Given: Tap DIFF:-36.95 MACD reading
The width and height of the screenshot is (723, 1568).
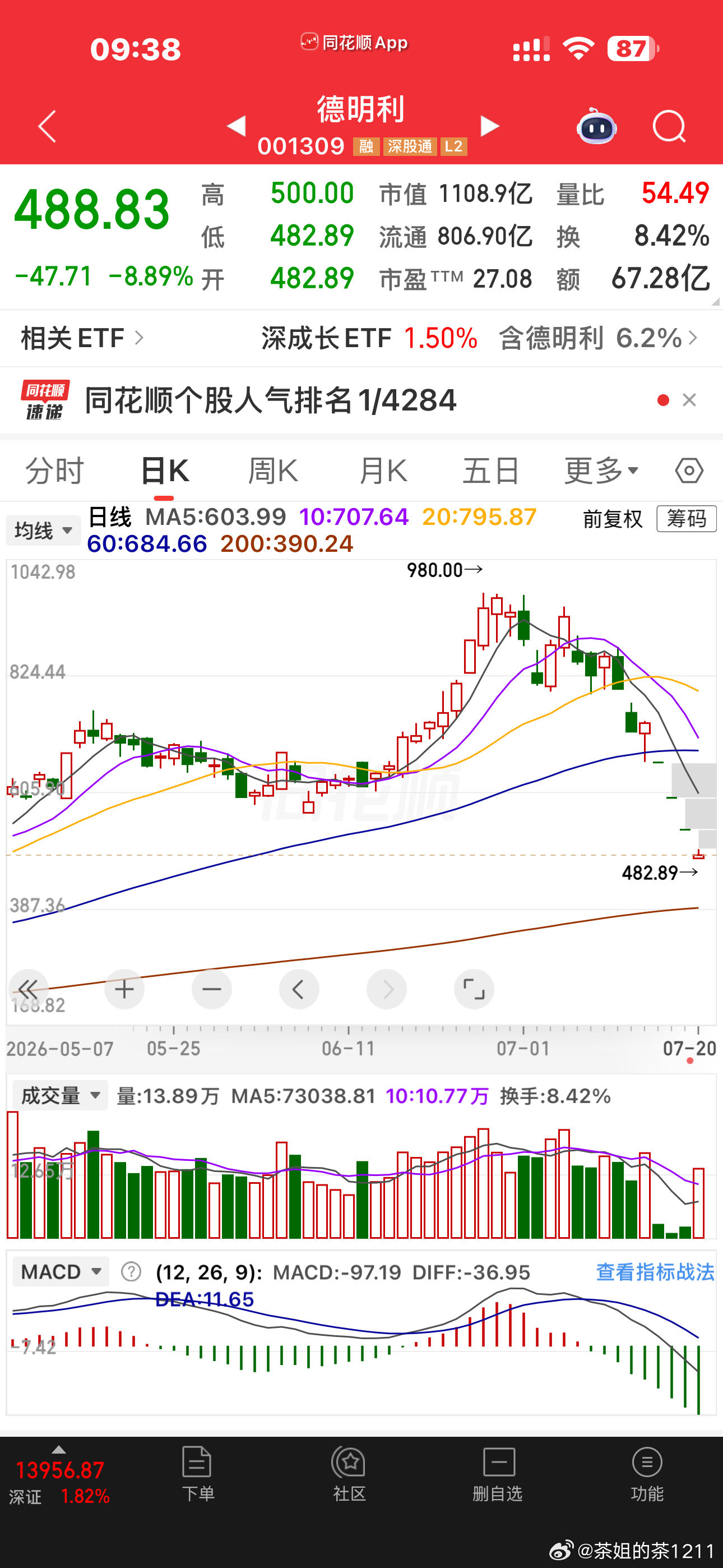Looking at the screenshot, I should click(x=471, y=1272).
